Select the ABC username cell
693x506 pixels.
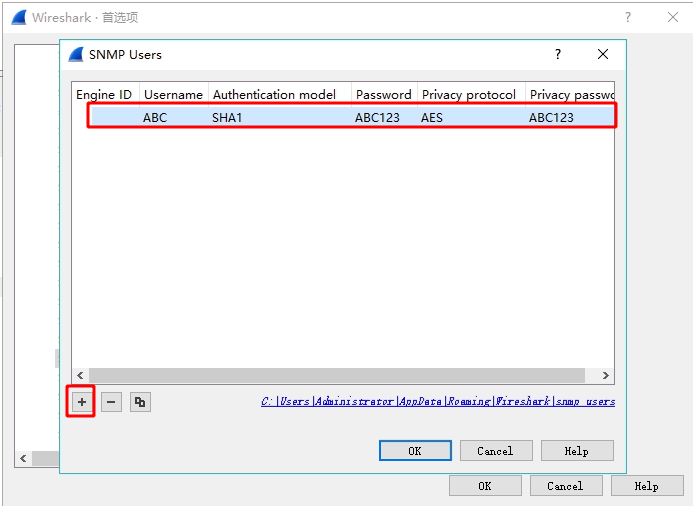[x=174, y=118]
